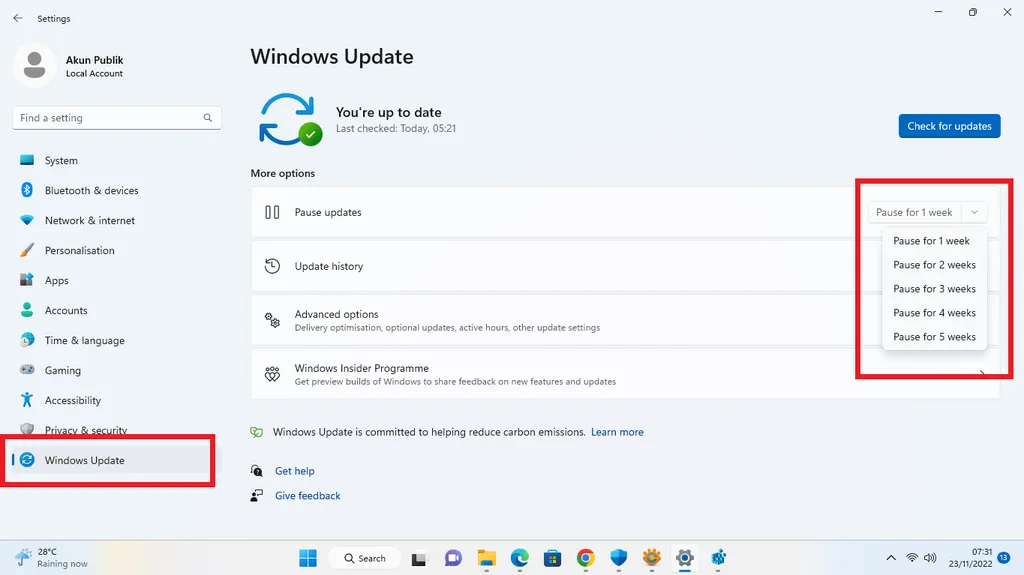Choose "Pause for 3 weeks" from dropdown
Screen dimensions: 1024x575
[x=934, y=289]
